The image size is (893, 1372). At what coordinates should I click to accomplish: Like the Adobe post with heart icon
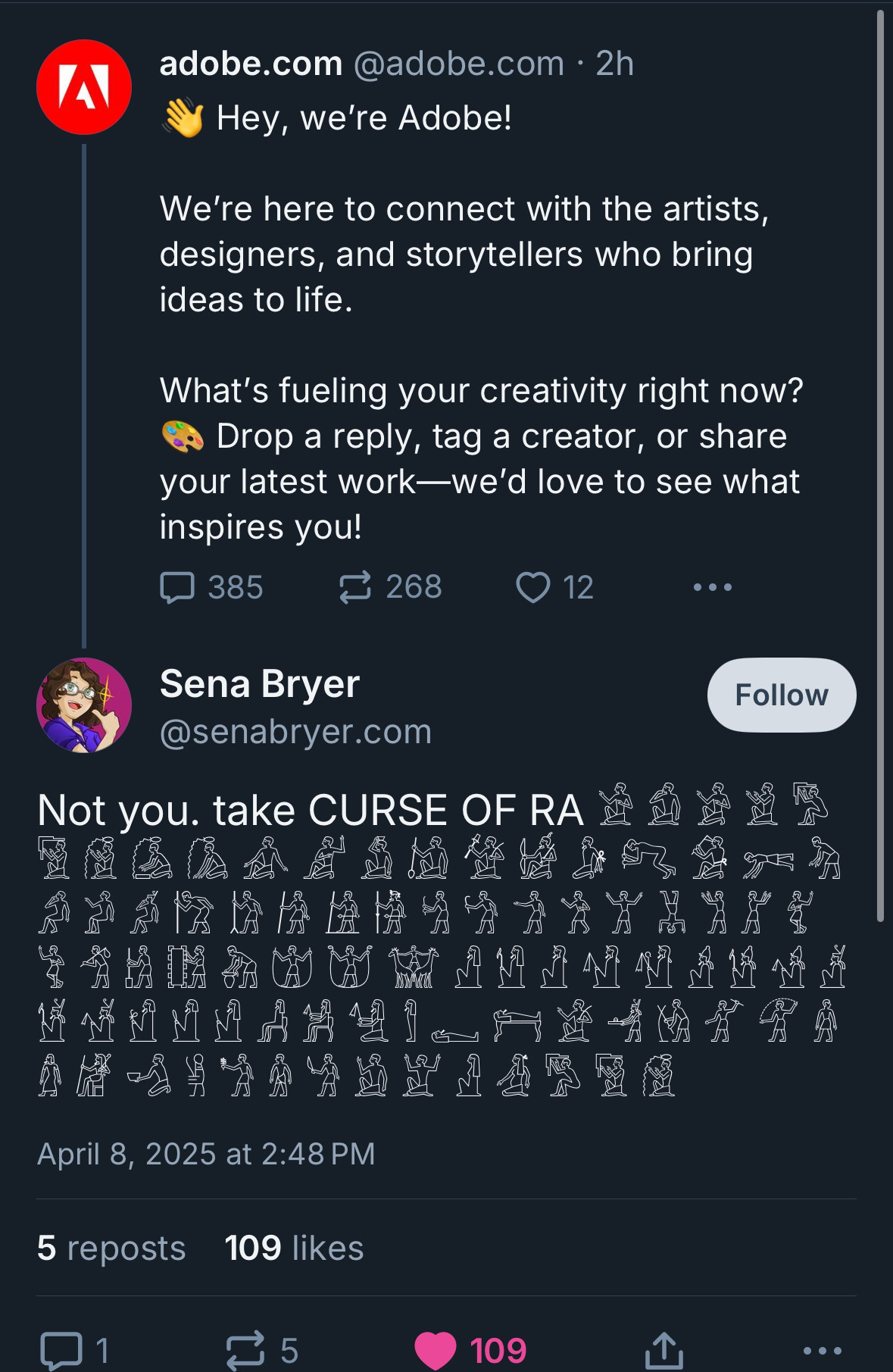click(532, 587)
